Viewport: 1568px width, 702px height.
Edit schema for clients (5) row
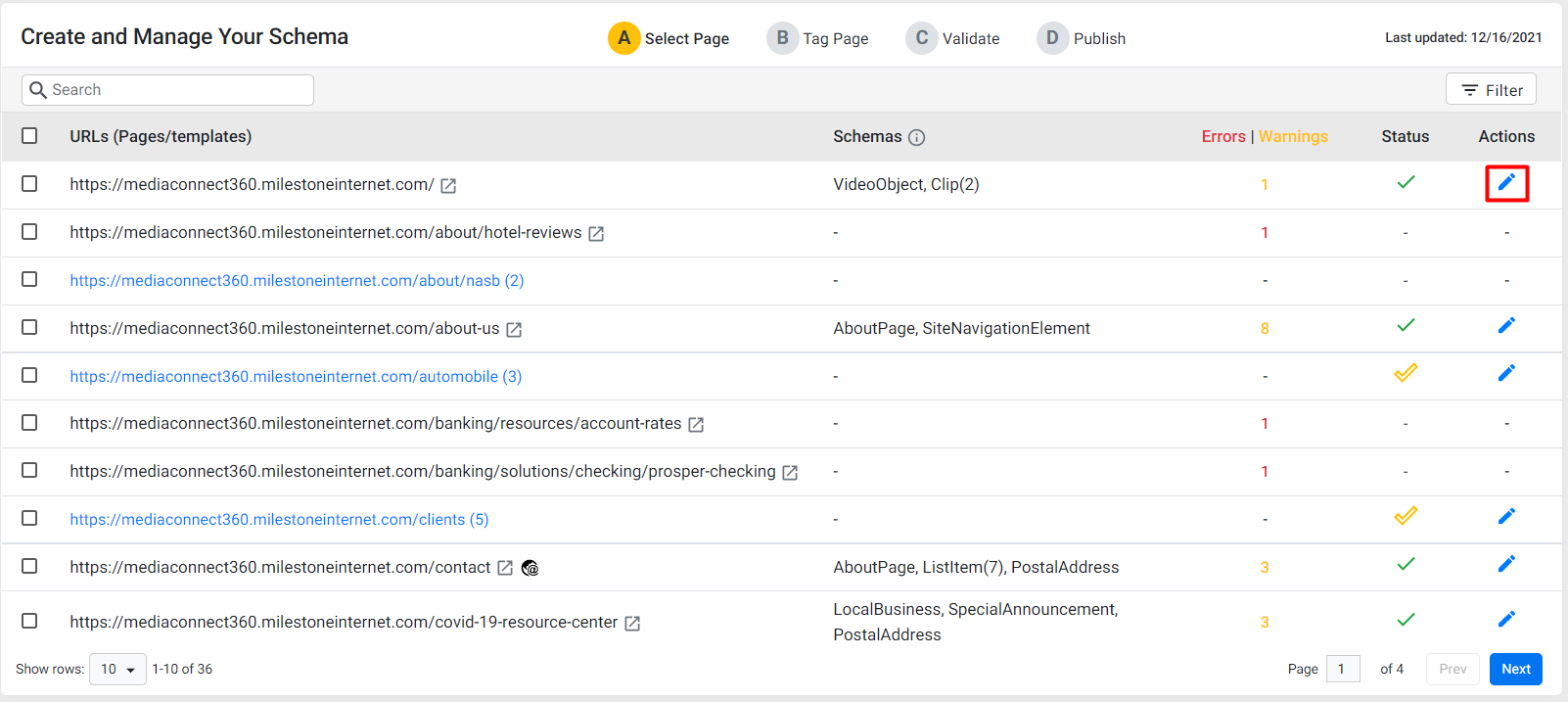[1506, 517]
